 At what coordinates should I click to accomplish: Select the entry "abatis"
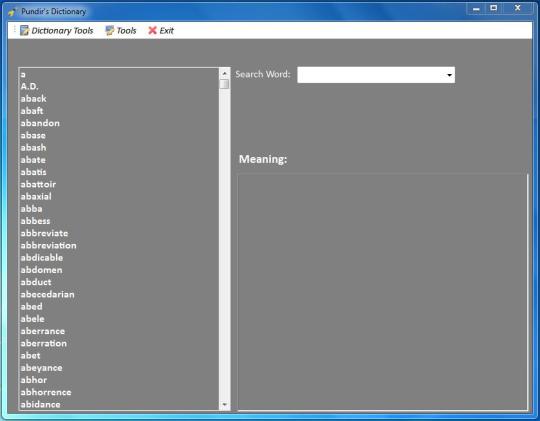(33, 172)
